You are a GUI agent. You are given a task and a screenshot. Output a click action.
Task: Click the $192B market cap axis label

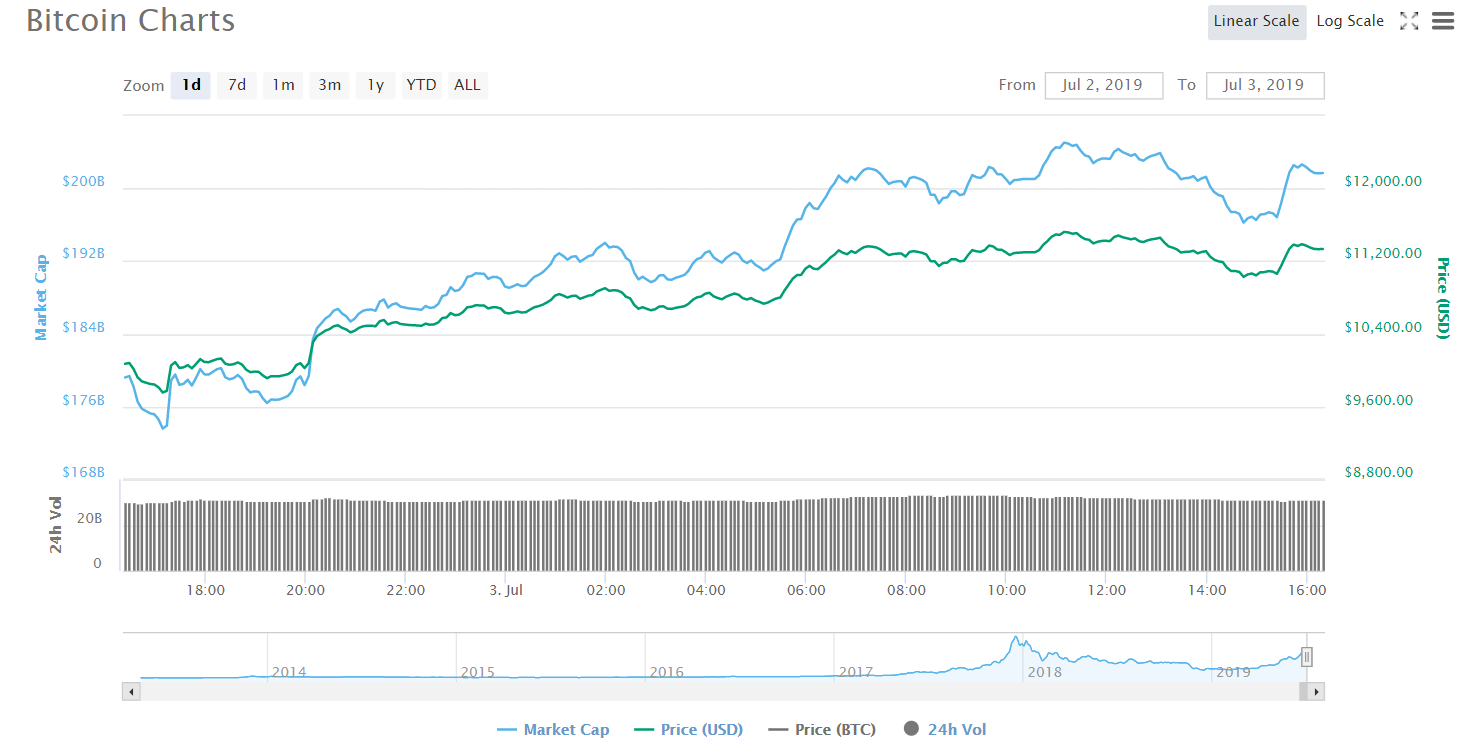click(83, 253)
